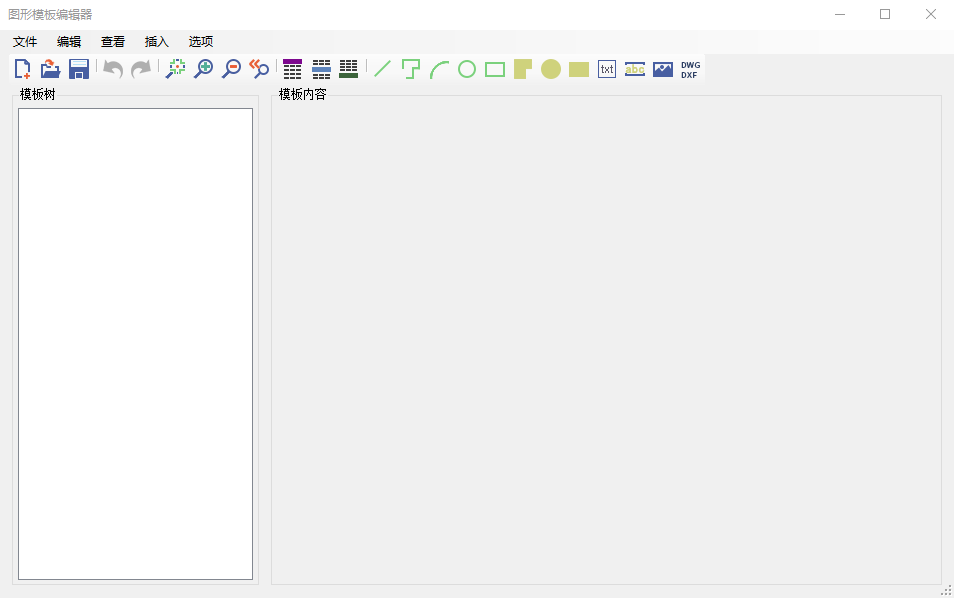This screenshot has height=598, width=954.
Task: Insert table with purple header row
Action: (293, 69)
